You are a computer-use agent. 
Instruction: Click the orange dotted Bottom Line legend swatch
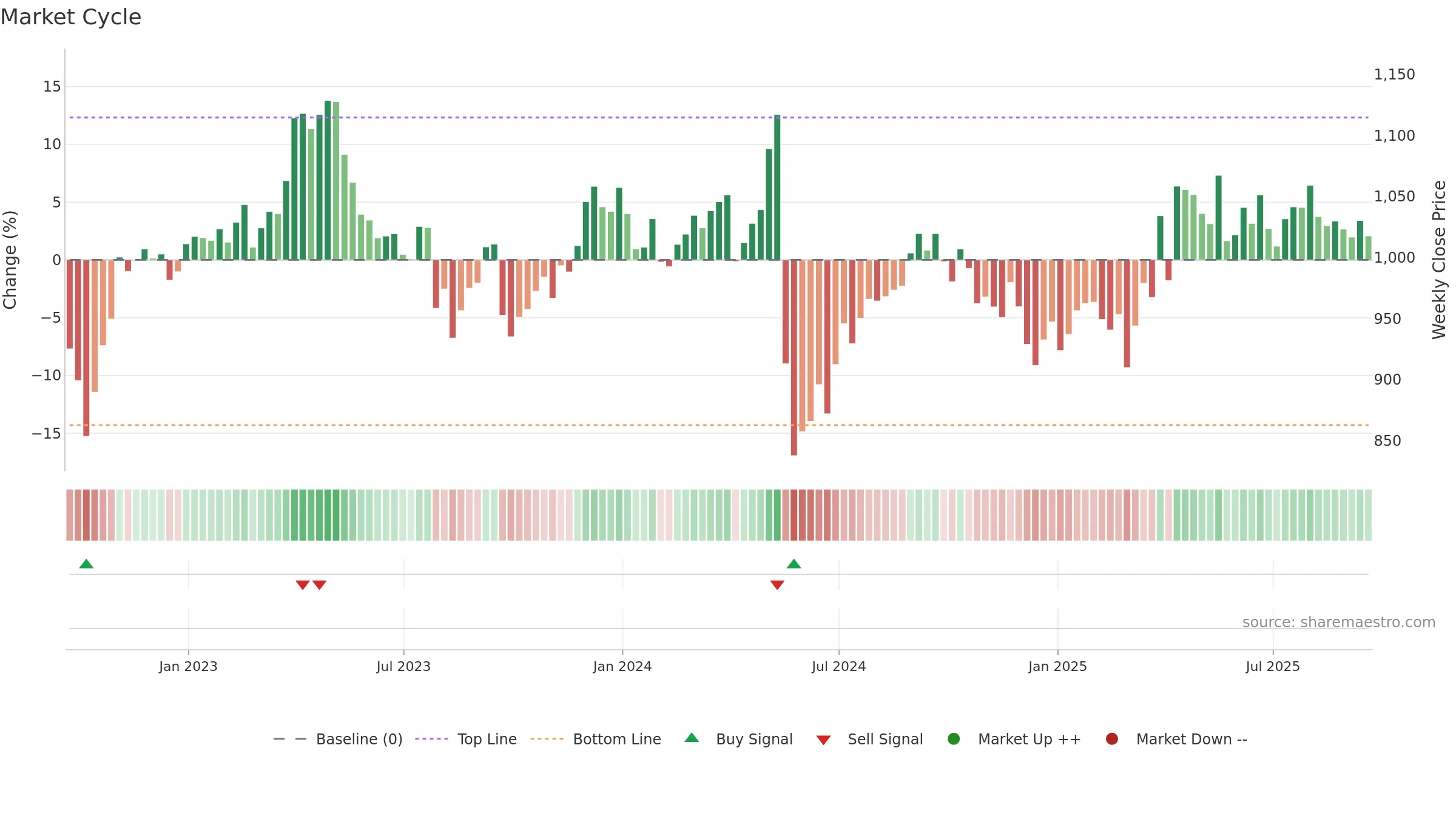coord(547,739)
